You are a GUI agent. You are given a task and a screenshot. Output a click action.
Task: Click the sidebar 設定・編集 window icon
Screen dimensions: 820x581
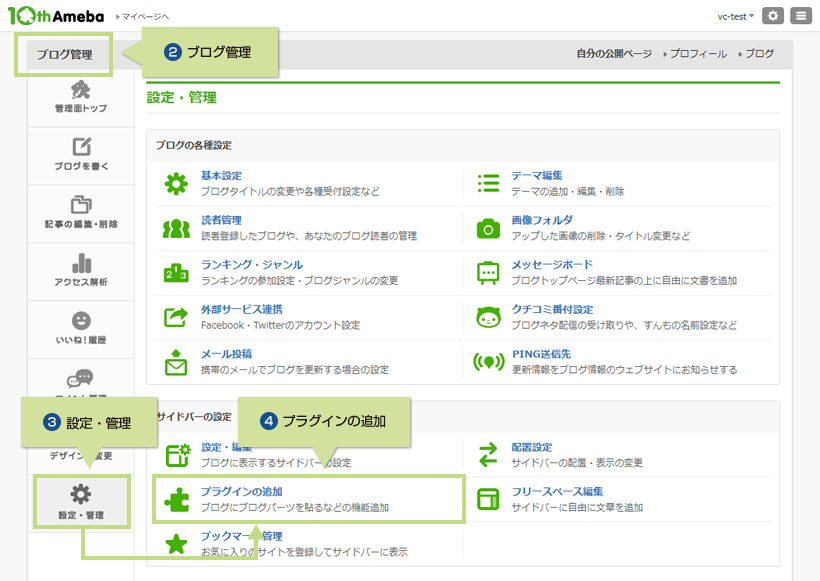[178, 455]
